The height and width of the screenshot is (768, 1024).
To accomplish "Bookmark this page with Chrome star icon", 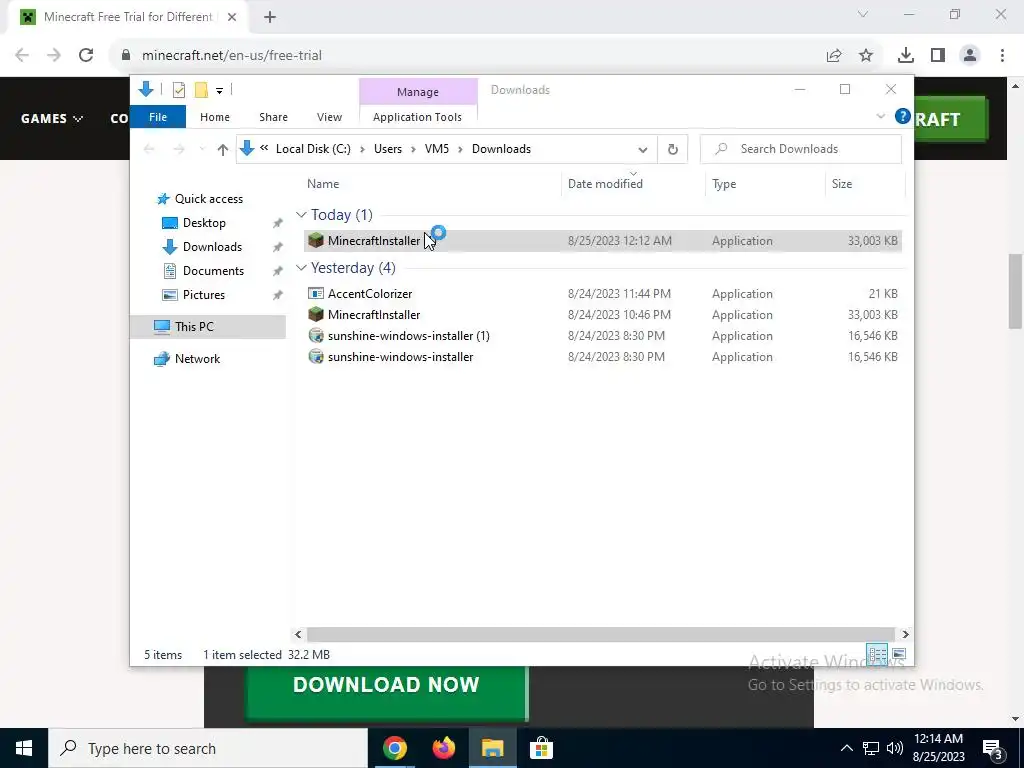I will (x=866, y=56).
